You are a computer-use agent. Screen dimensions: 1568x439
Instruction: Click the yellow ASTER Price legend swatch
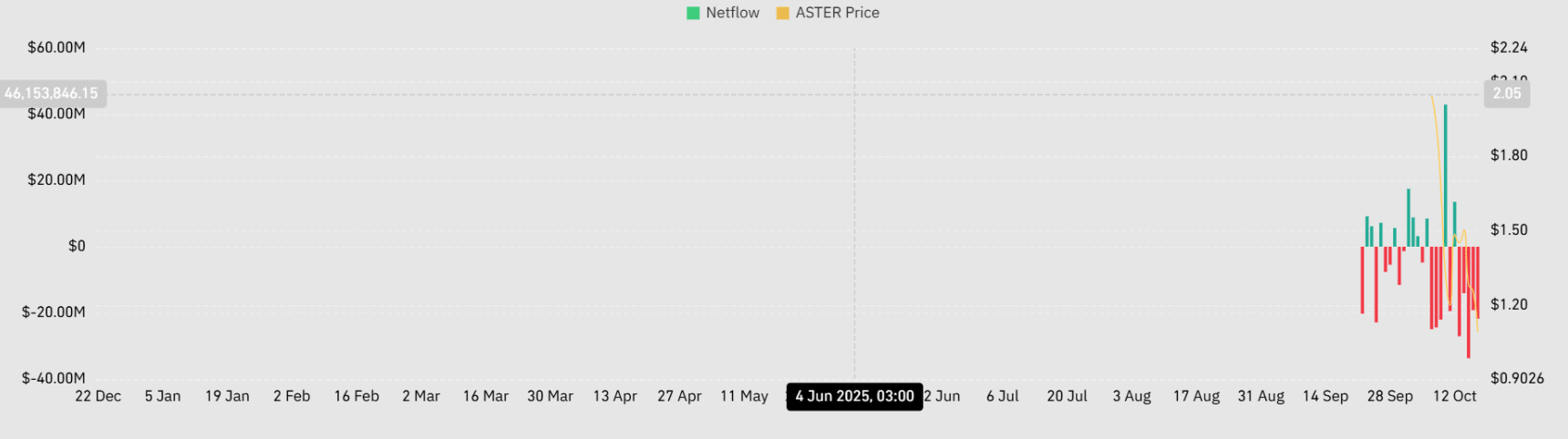coord(782,13)
